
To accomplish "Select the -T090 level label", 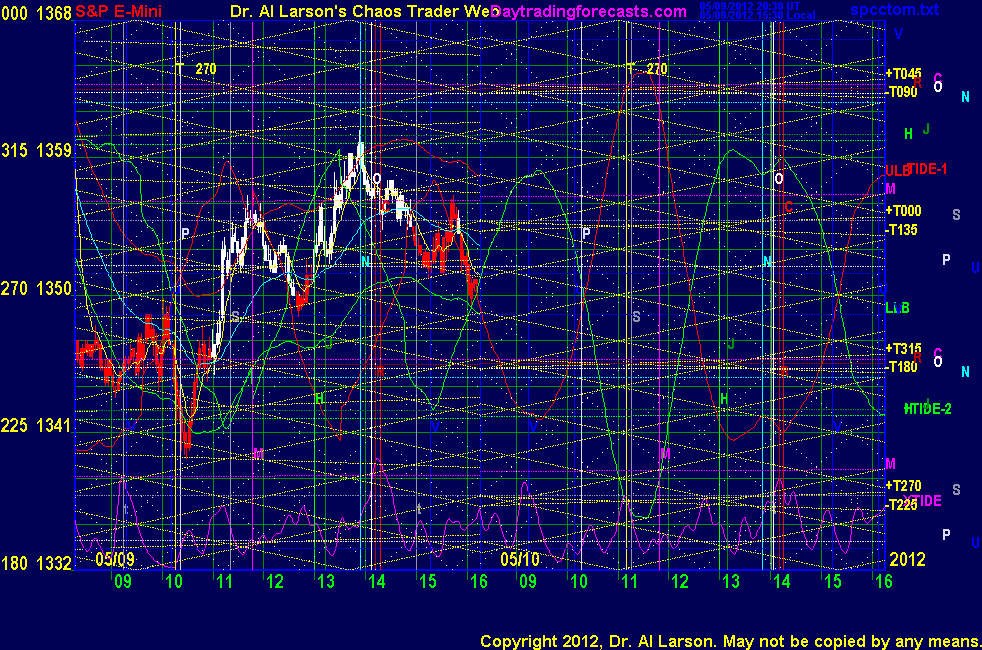I will coord(902,91).
